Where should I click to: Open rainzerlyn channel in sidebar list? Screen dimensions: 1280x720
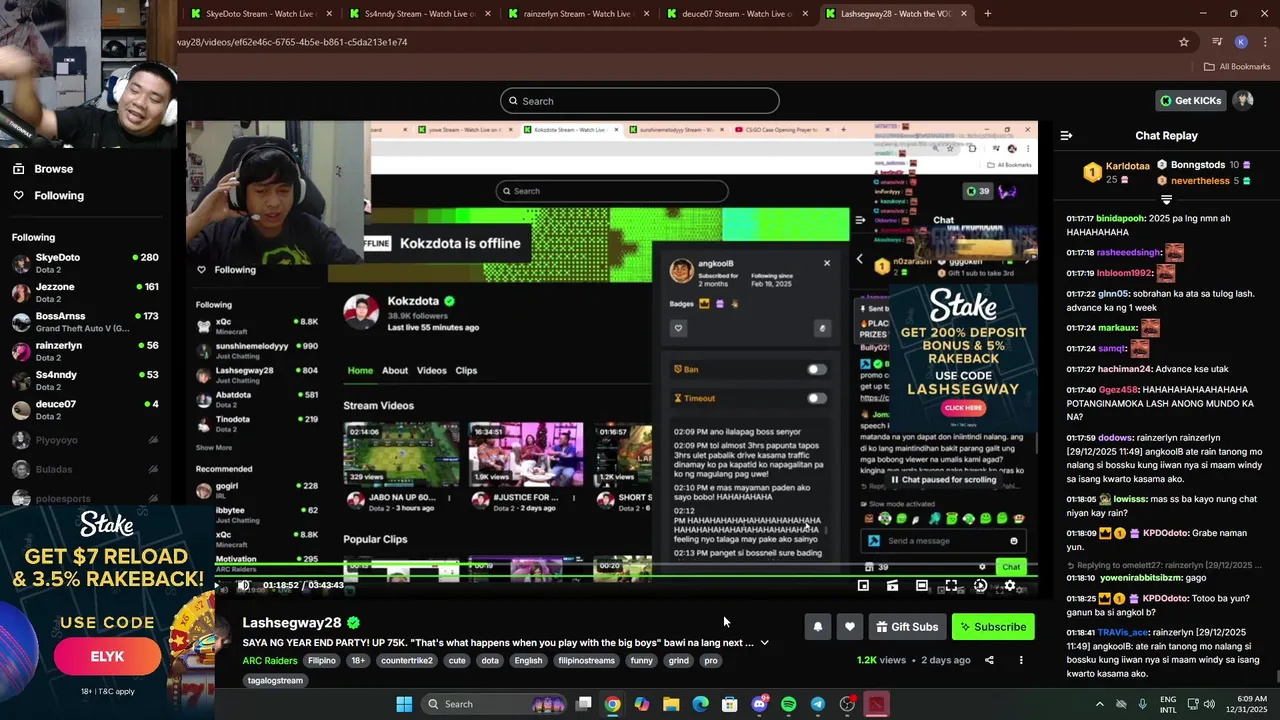coord(85,351)
